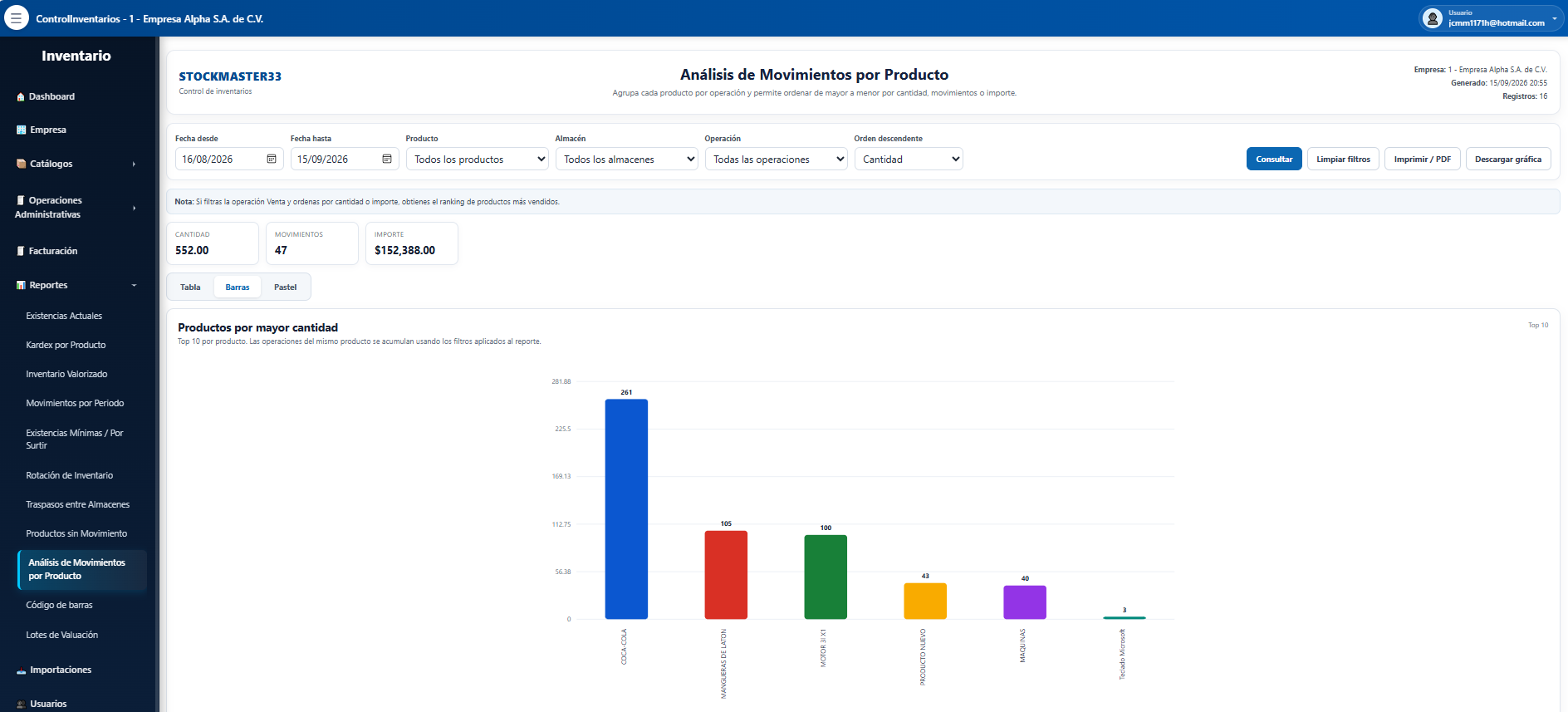Open Inventario Valorizado report
The width and height of the screenshot is (1568, 712).
(66, 374)
